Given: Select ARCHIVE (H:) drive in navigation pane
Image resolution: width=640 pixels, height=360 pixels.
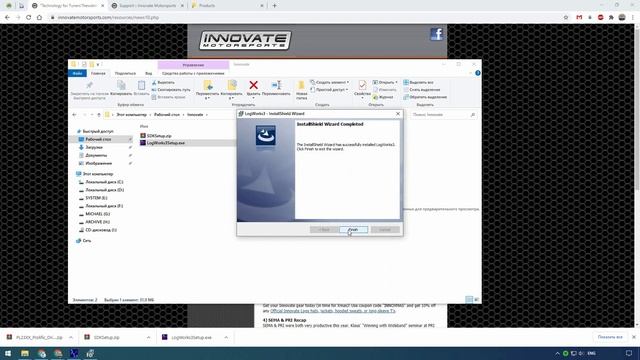Looking at the screenshot, I should coord(97,222).
